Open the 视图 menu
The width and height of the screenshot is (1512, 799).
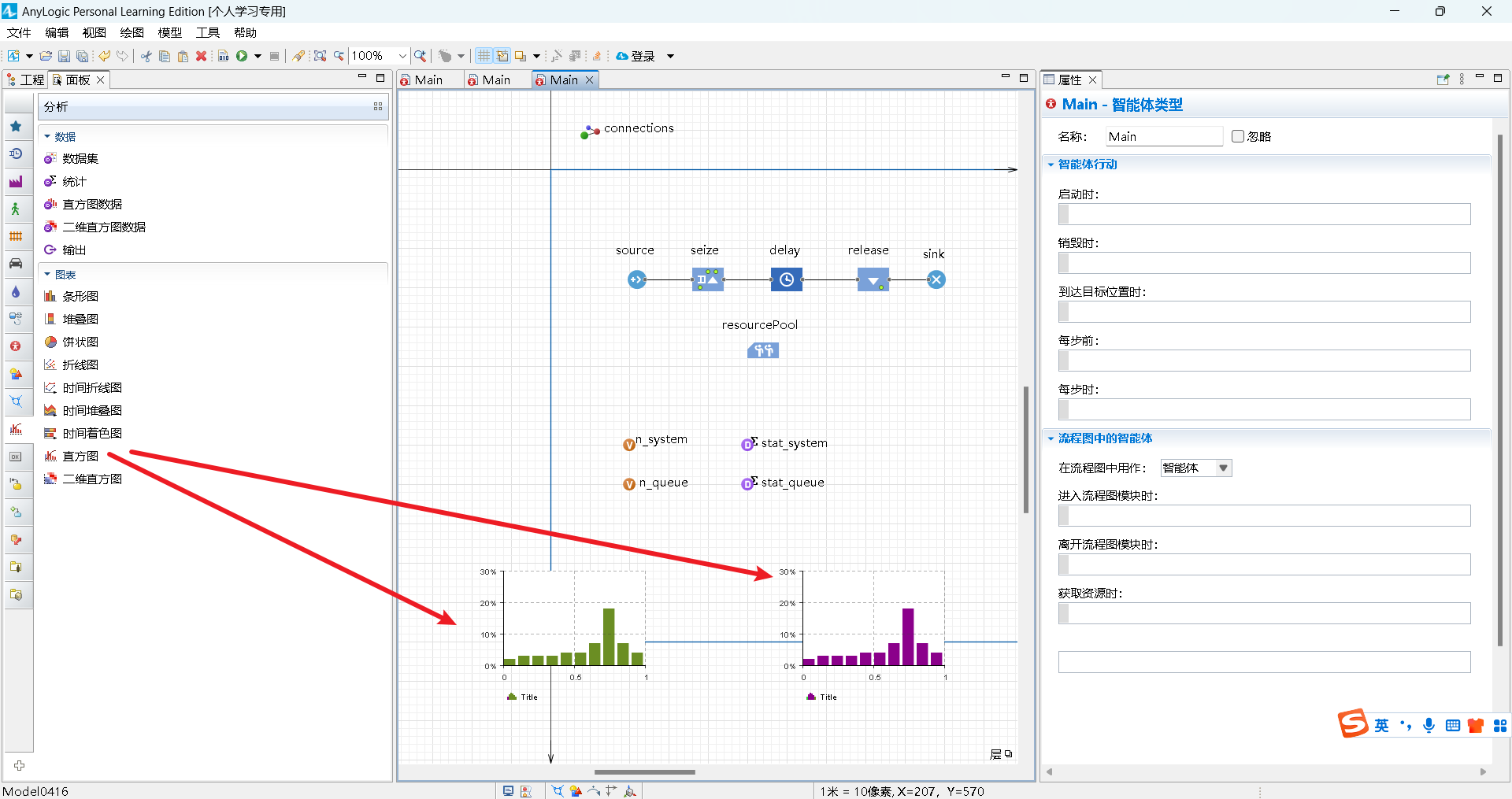click(94, 32)
